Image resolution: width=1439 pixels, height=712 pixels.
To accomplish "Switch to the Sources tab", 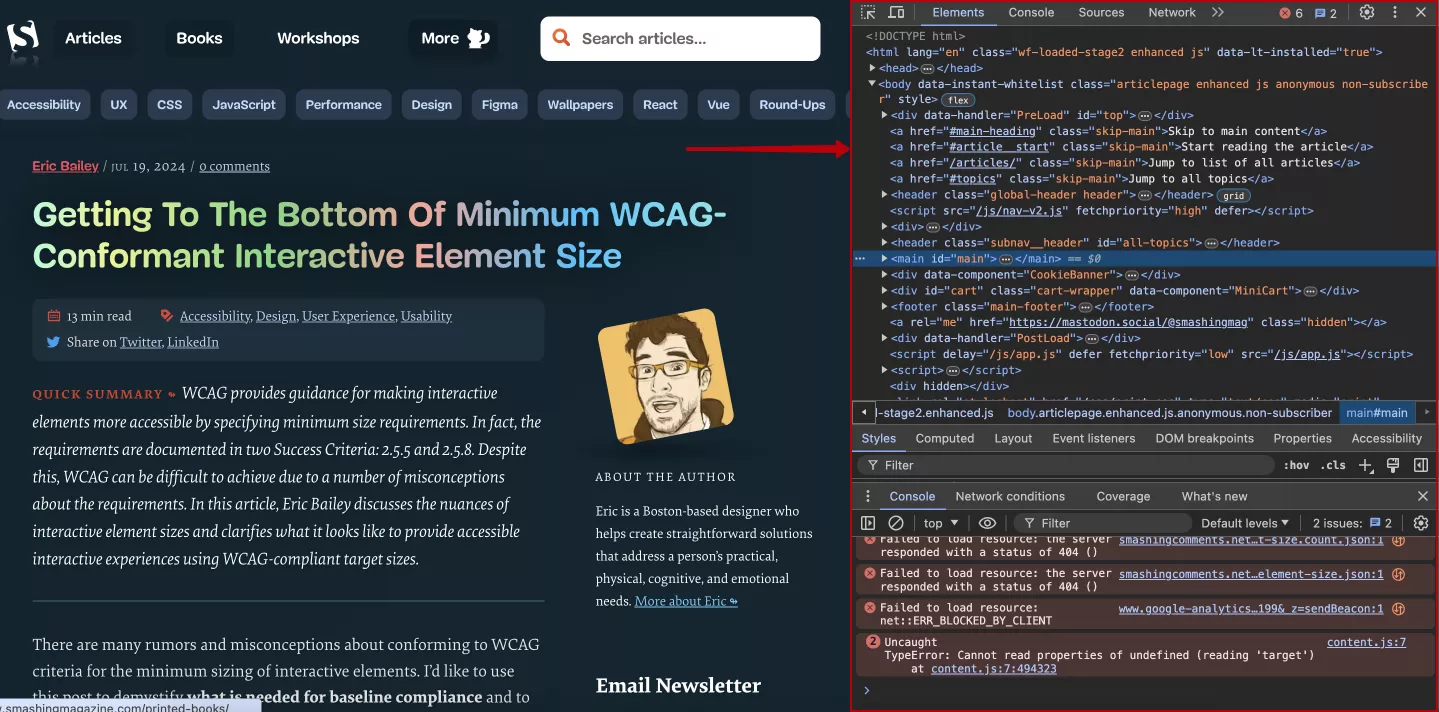I will pyautogui.click(x=1101, y=13).
